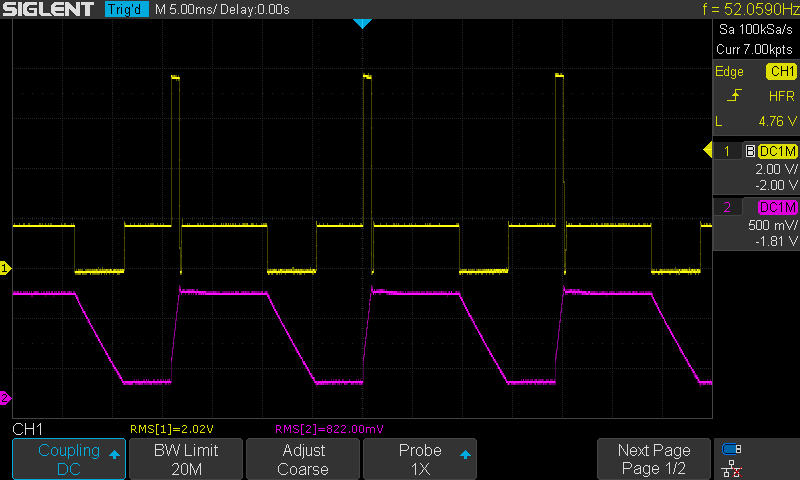Click the magenta channel 2 number box
Viewport: 800px width, 480px height.
pyautogui.click(x=727, y=207)
